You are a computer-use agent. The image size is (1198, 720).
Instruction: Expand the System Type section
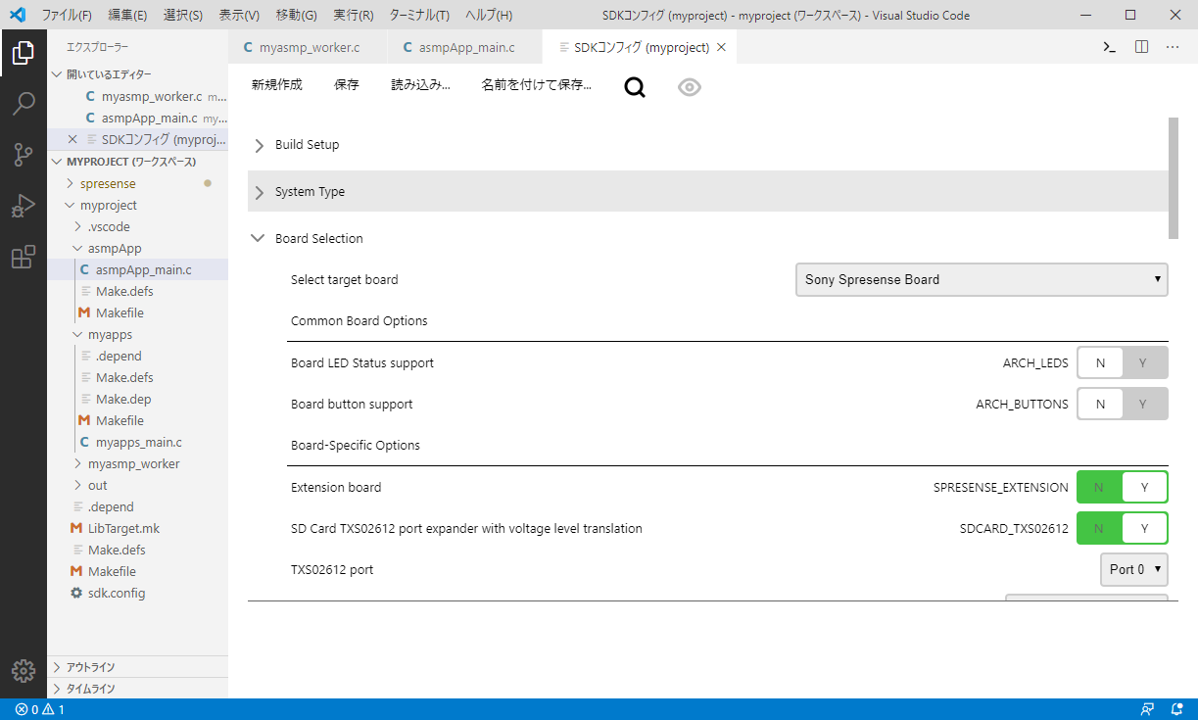pyautogui.click(x=259, y=192)
